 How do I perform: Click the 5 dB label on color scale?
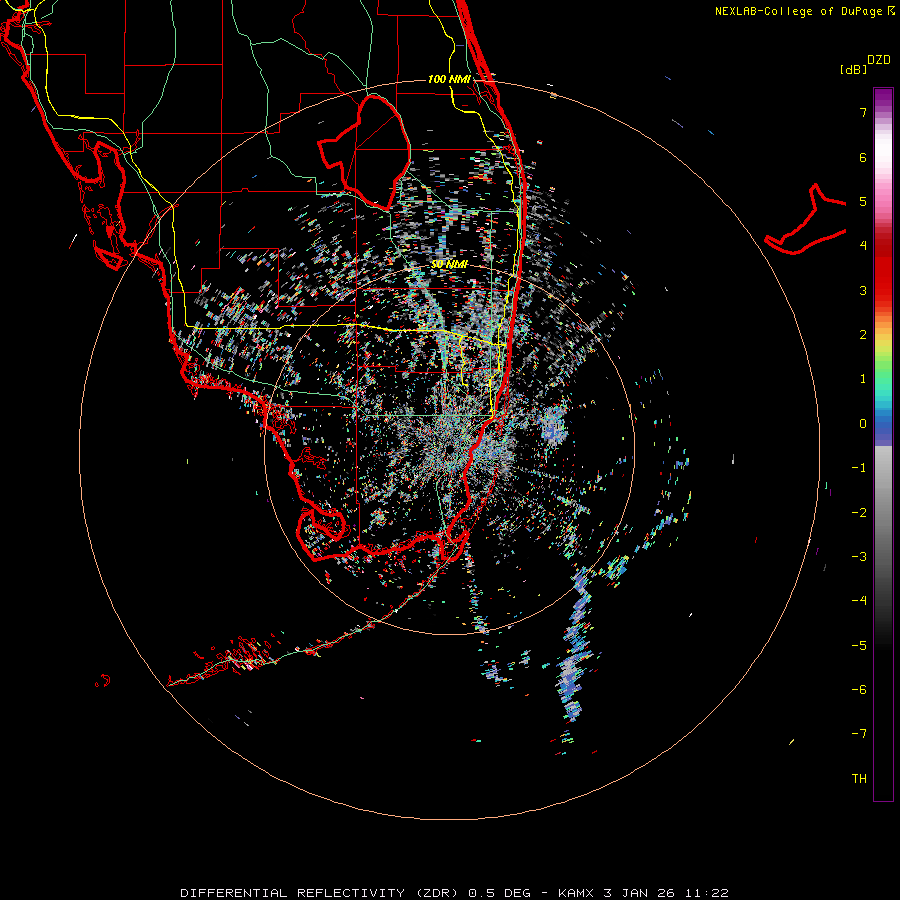pos(863,201)
